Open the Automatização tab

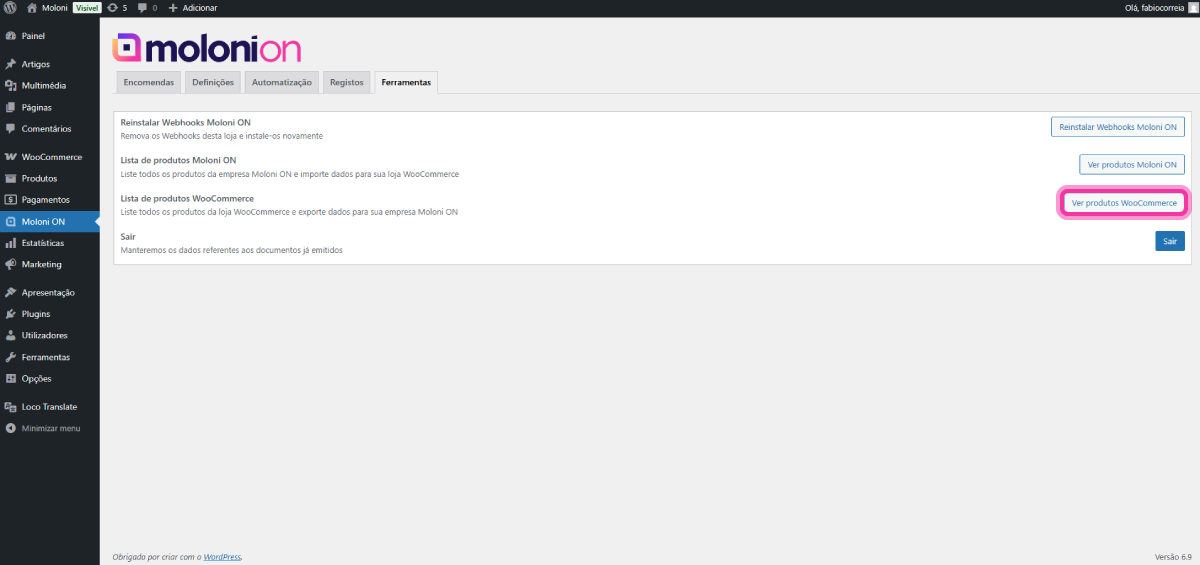point(282,82)
